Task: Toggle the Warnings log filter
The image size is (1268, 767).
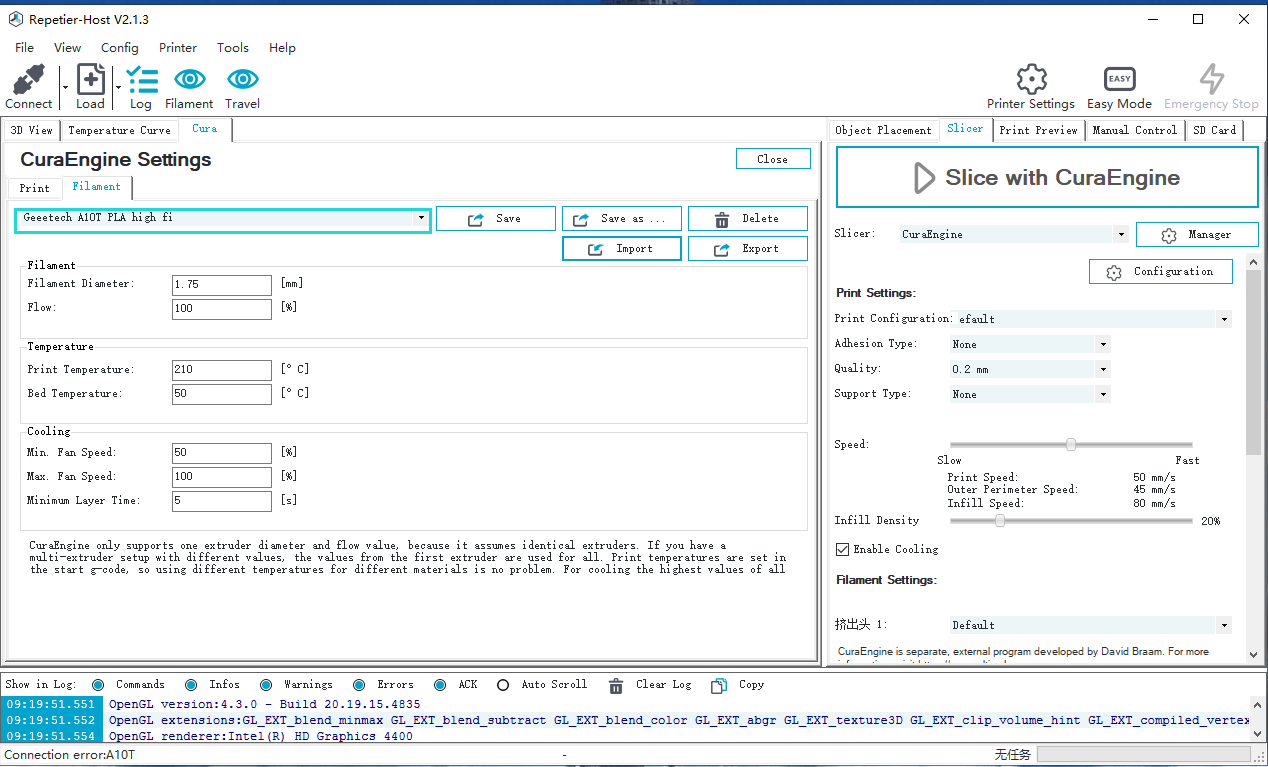Action: (x=266, y=685)
